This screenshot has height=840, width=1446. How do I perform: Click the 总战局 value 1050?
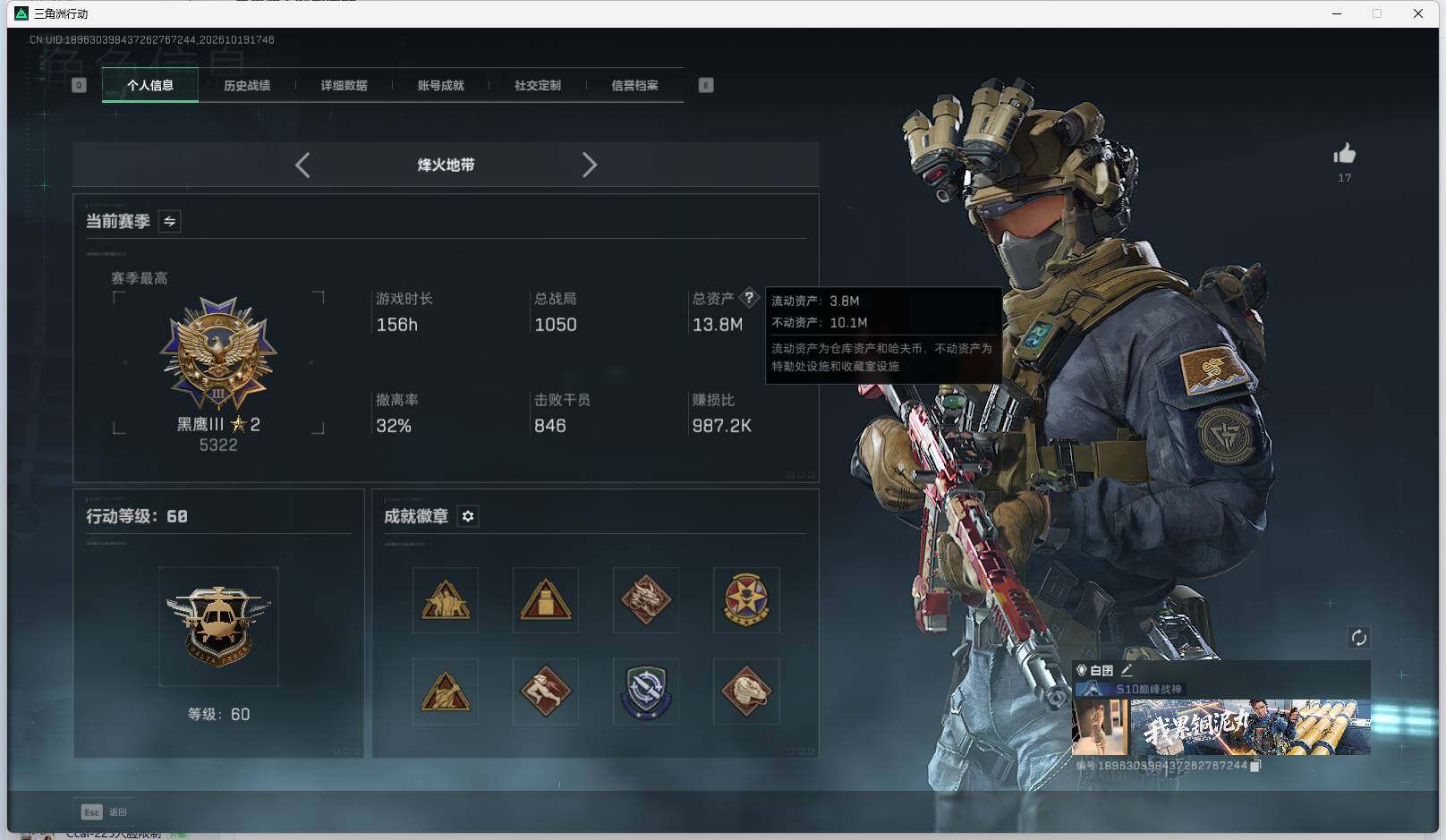click(x=556, y=325)
